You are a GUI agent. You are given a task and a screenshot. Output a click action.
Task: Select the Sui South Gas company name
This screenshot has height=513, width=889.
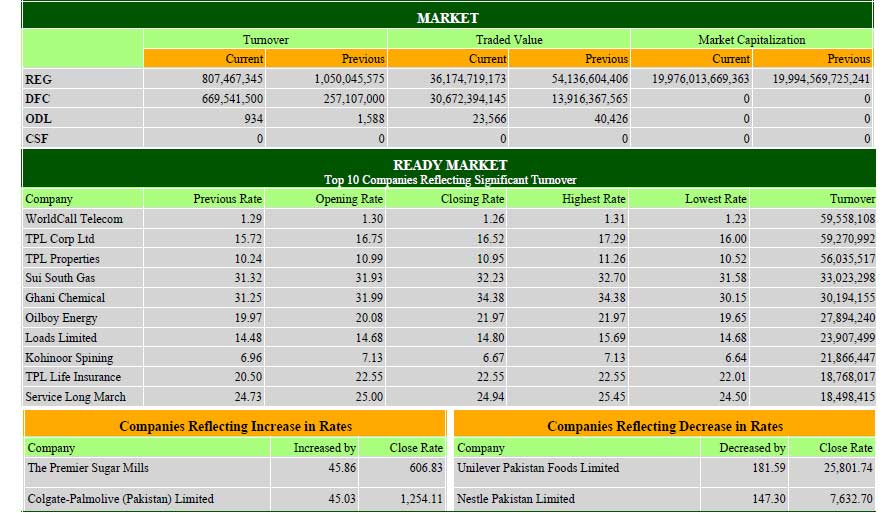point(60,278)
